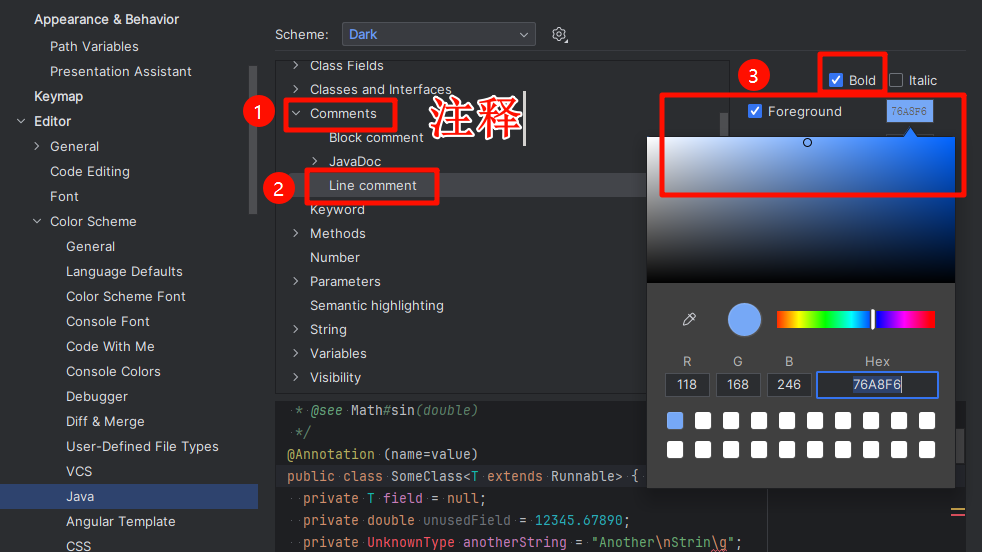
Task: Open Presentation Assistant settings
Action: [x=121, y=71]
